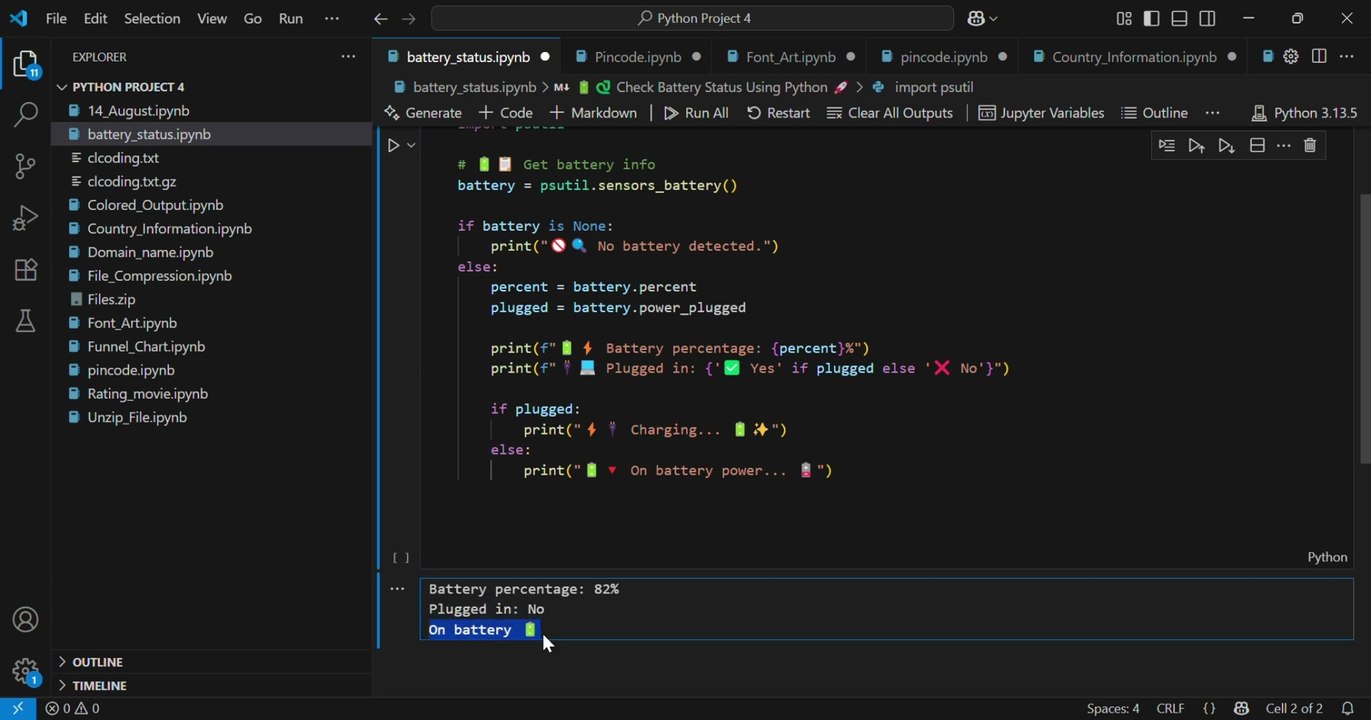This screenshot has width=1371, height=720.
Task: Switch to the Font_Art.ipynb tab
Action: (x=790, y=57)
